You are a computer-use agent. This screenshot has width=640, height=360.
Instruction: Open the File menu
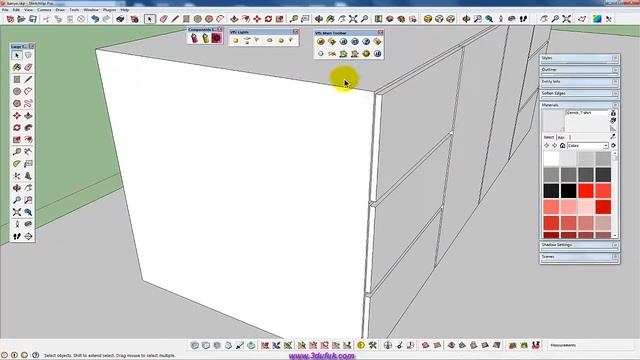pos(5,9)
